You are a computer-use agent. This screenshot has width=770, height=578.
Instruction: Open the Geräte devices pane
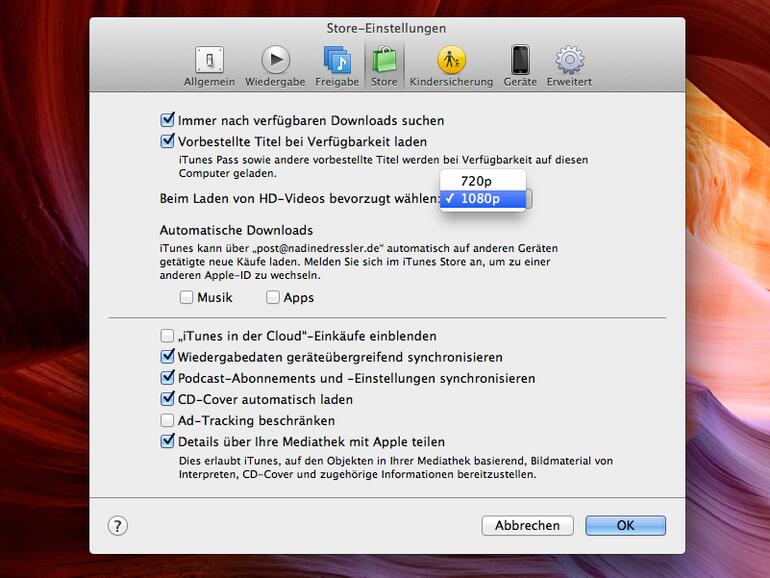[x=520, y=66]
